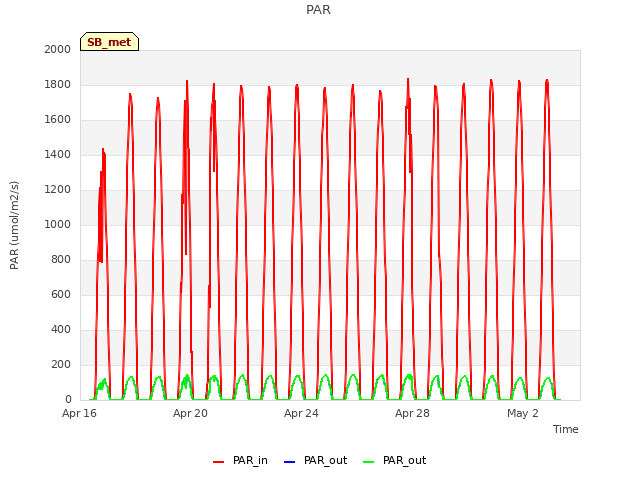This screenshot has height=480, width=640.
Task: Click the green PAR_out legend swatch
Action: click(369, 462)
